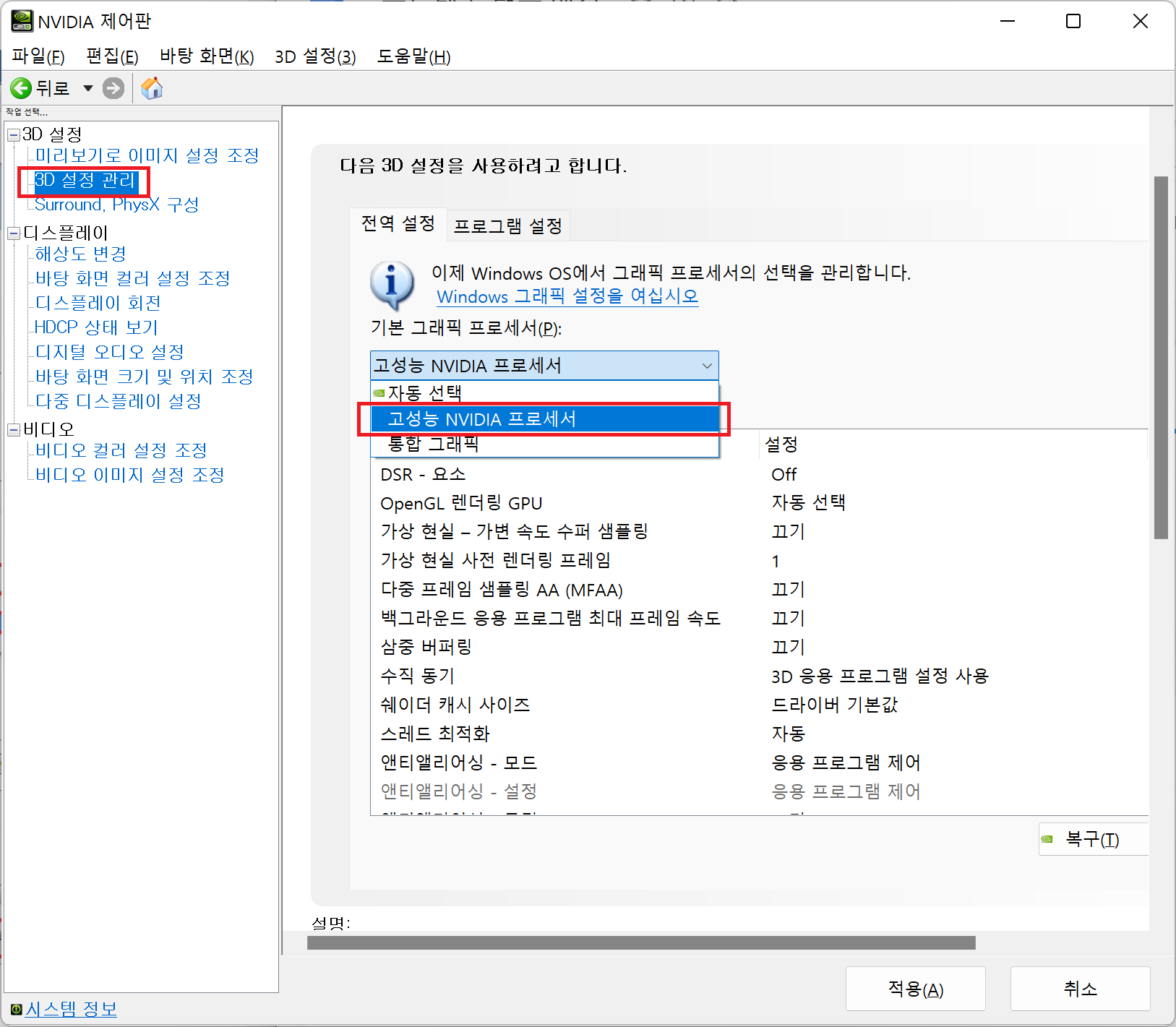
Task: Open 시스템 정보 link
Action: point(71,1009)
